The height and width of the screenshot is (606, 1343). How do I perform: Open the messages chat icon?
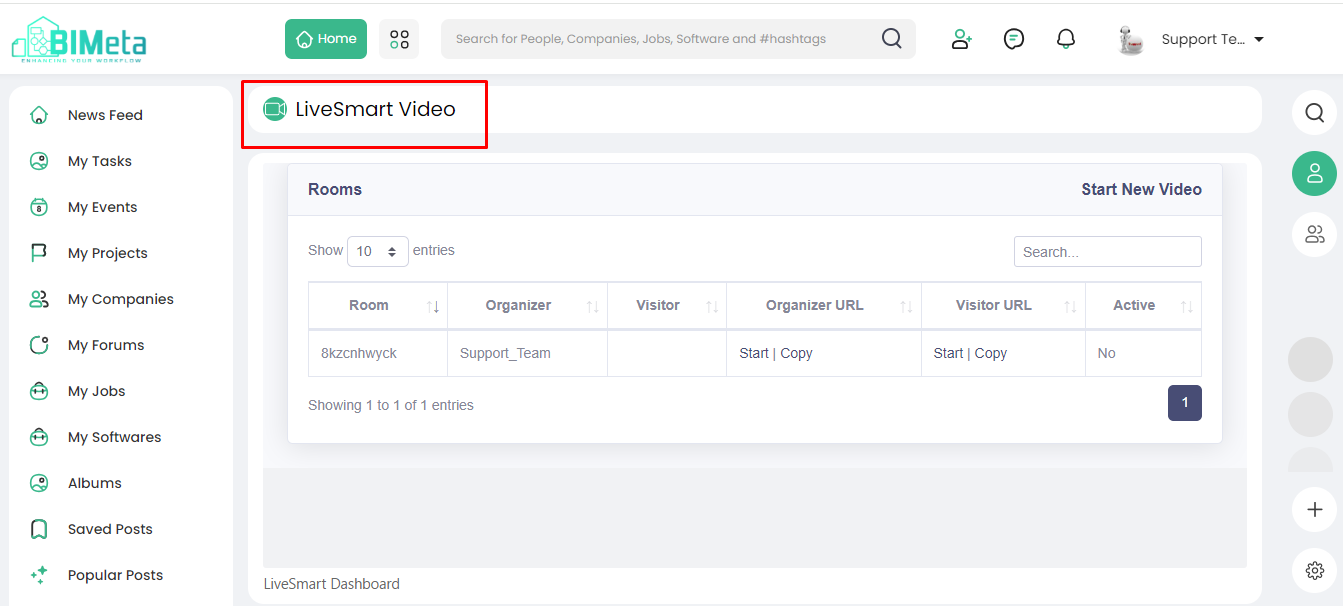click(1014, 39)
